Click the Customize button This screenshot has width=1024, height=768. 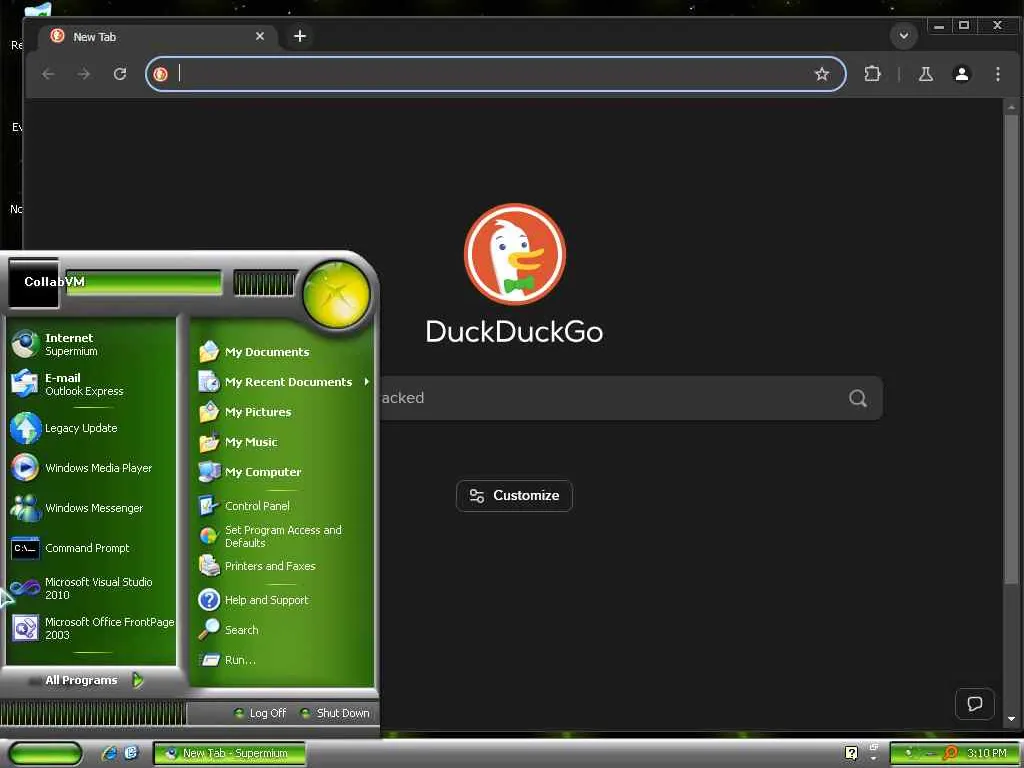514,496
